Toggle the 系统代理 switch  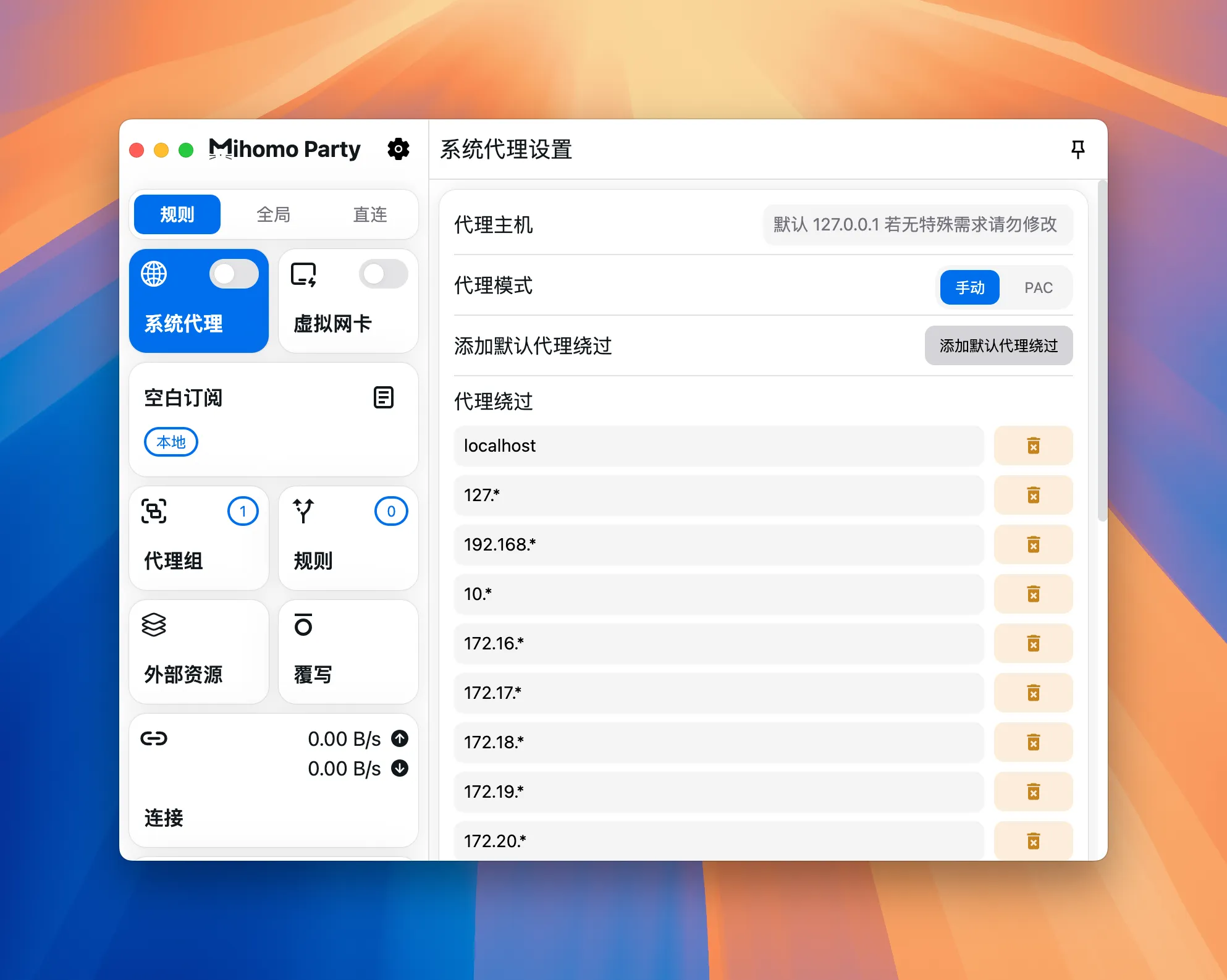click(x=234, y=274)
